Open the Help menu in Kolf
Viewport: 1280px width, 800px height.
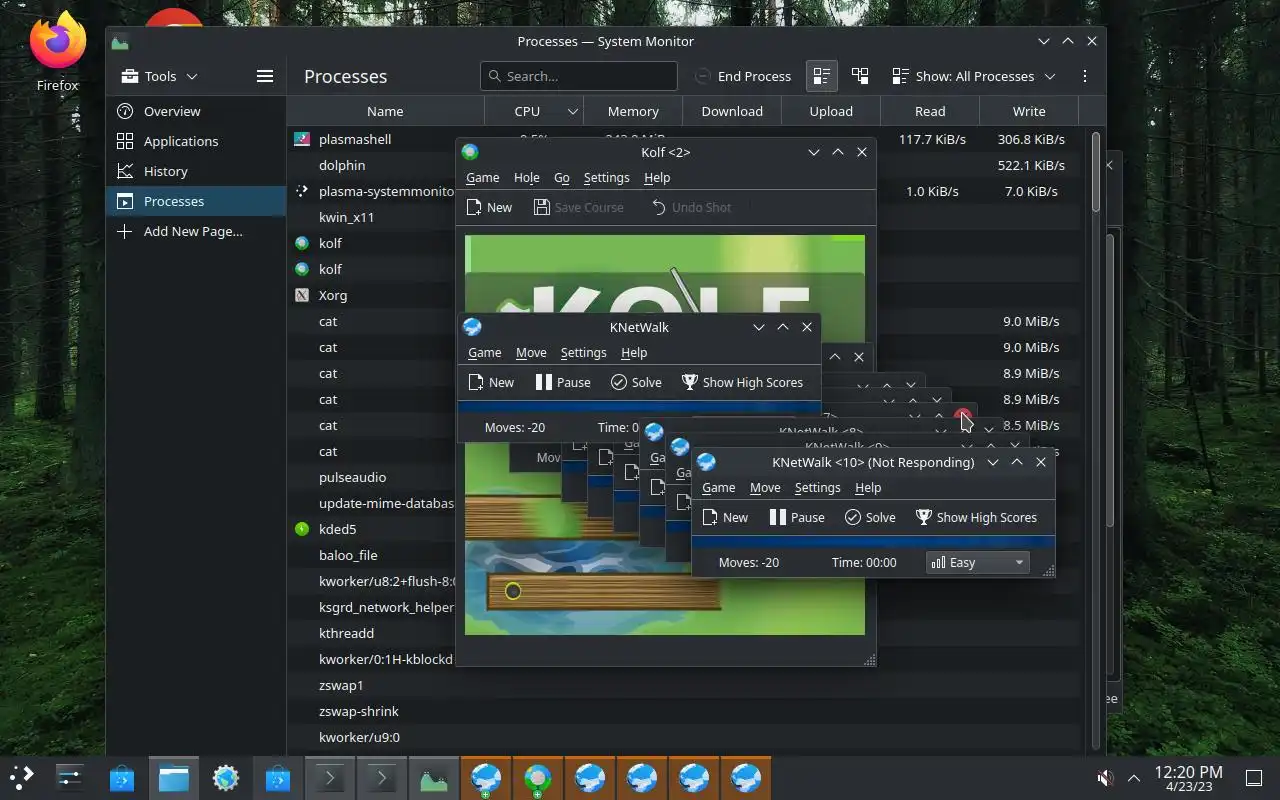click(x=657, y=177)
